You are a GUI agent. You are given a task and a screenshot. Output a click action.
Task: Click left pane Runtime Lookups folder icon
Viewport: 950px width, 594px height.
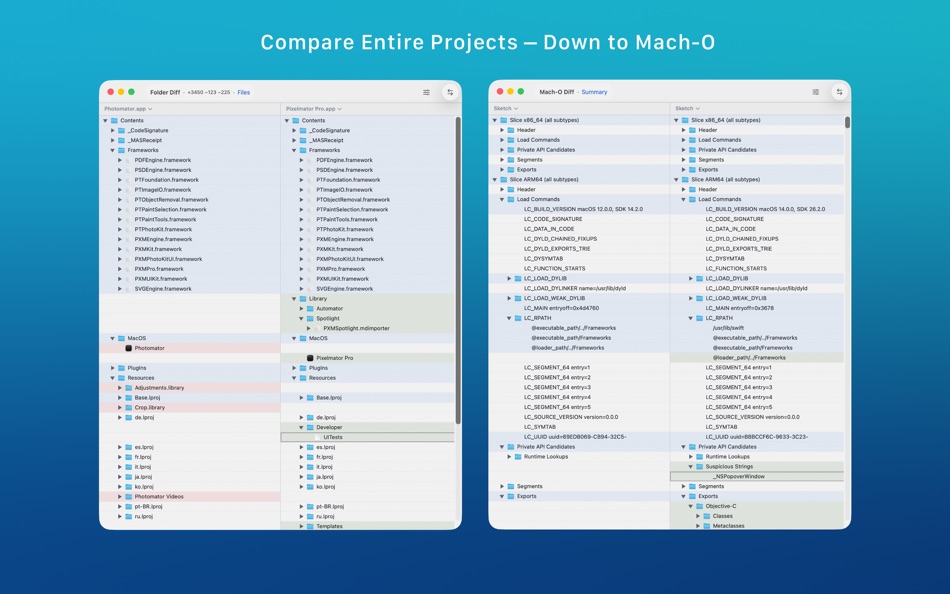pyautogui.click(x=518, y=456)
